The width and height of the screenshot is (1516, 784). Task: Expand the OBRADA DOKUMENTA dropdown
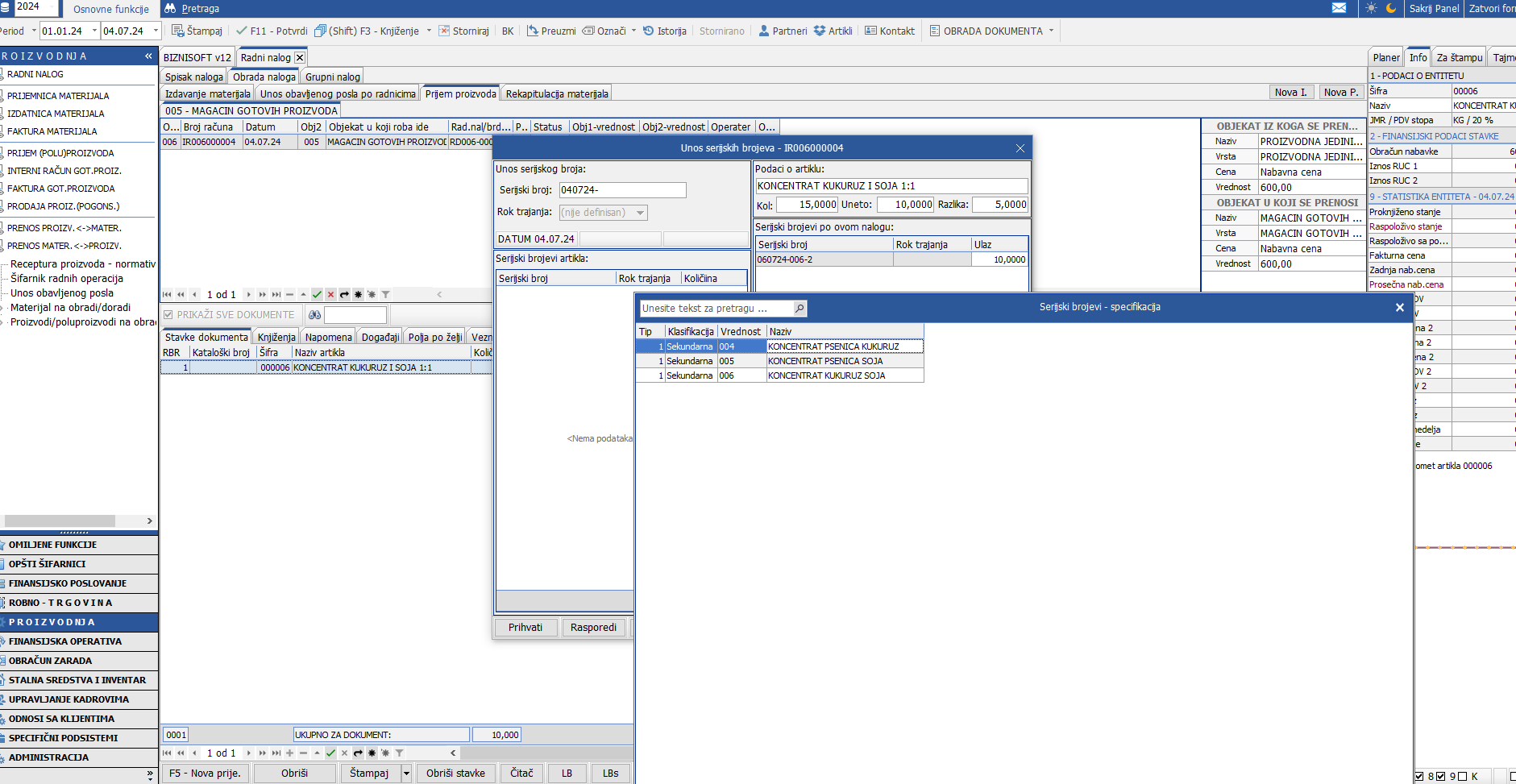click(1051, 31)
